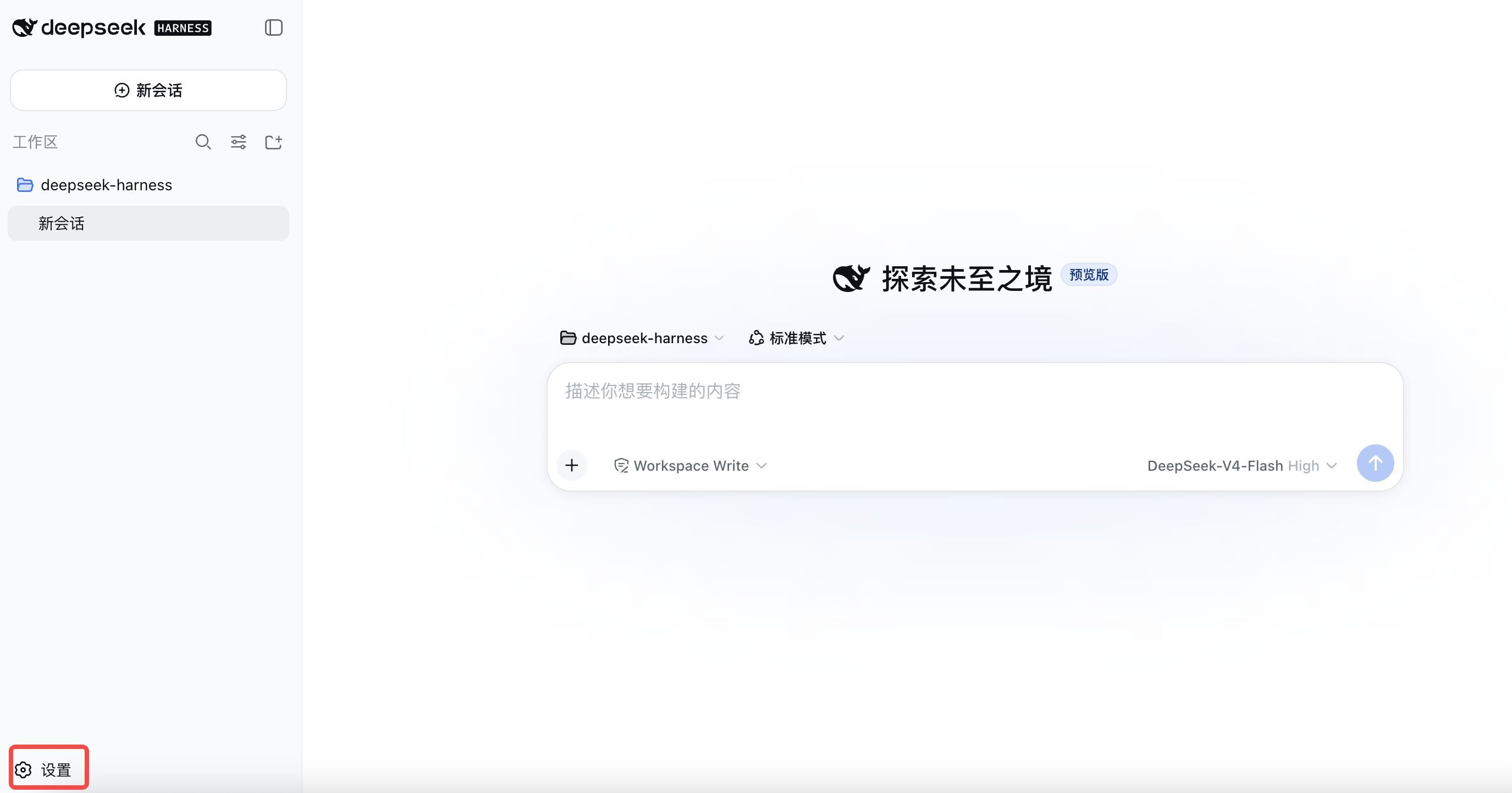The height and width of the screenshot is (793, 1512).
Task: Open workspace filter options icon
Action: tap(238, 142)
